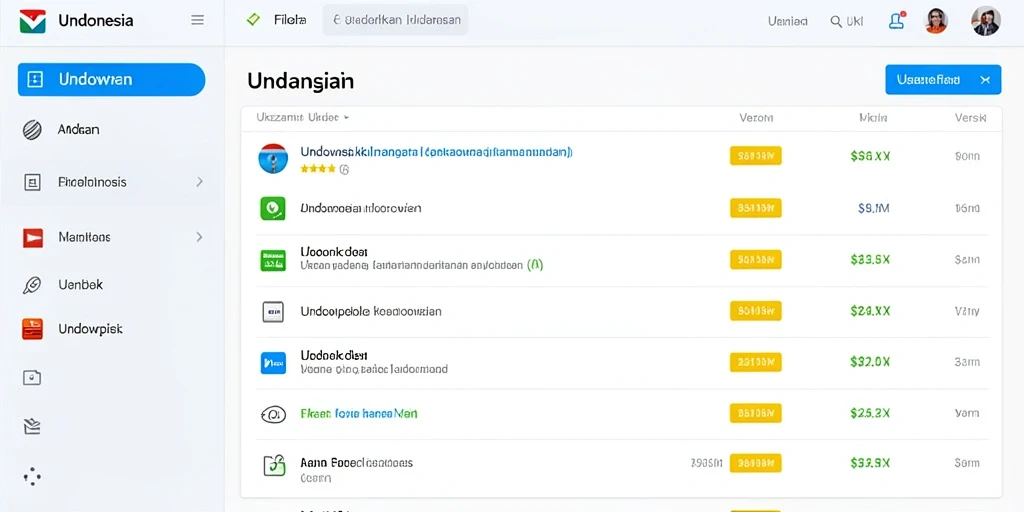Click the Undocpeldle koadooxaan row title
The height and width of the screenshot is (512, 1024).
[x=370, y=312]
